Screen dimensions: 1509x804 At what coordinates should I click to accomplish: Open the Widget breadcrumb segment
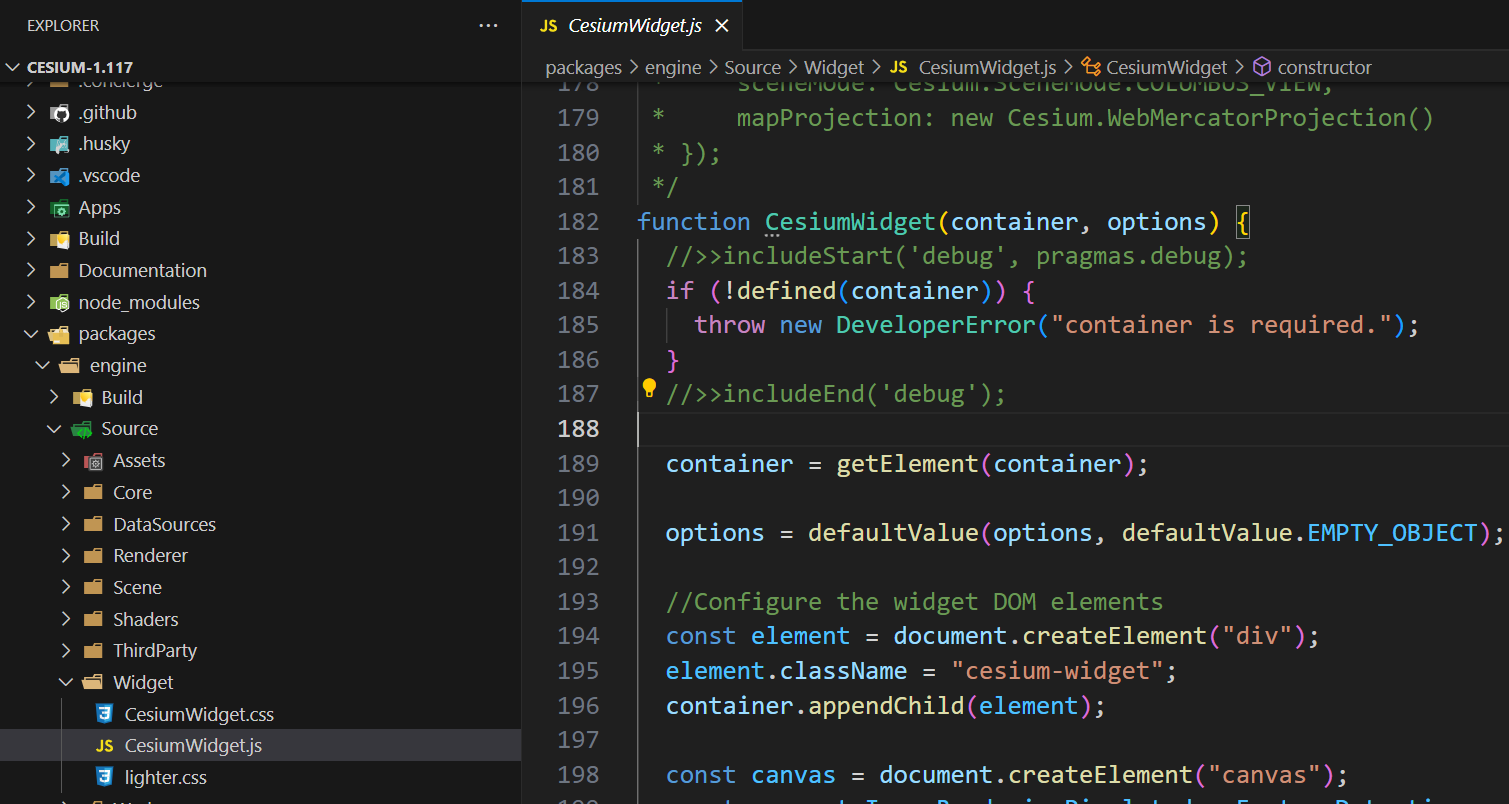(x=834, y=68)
